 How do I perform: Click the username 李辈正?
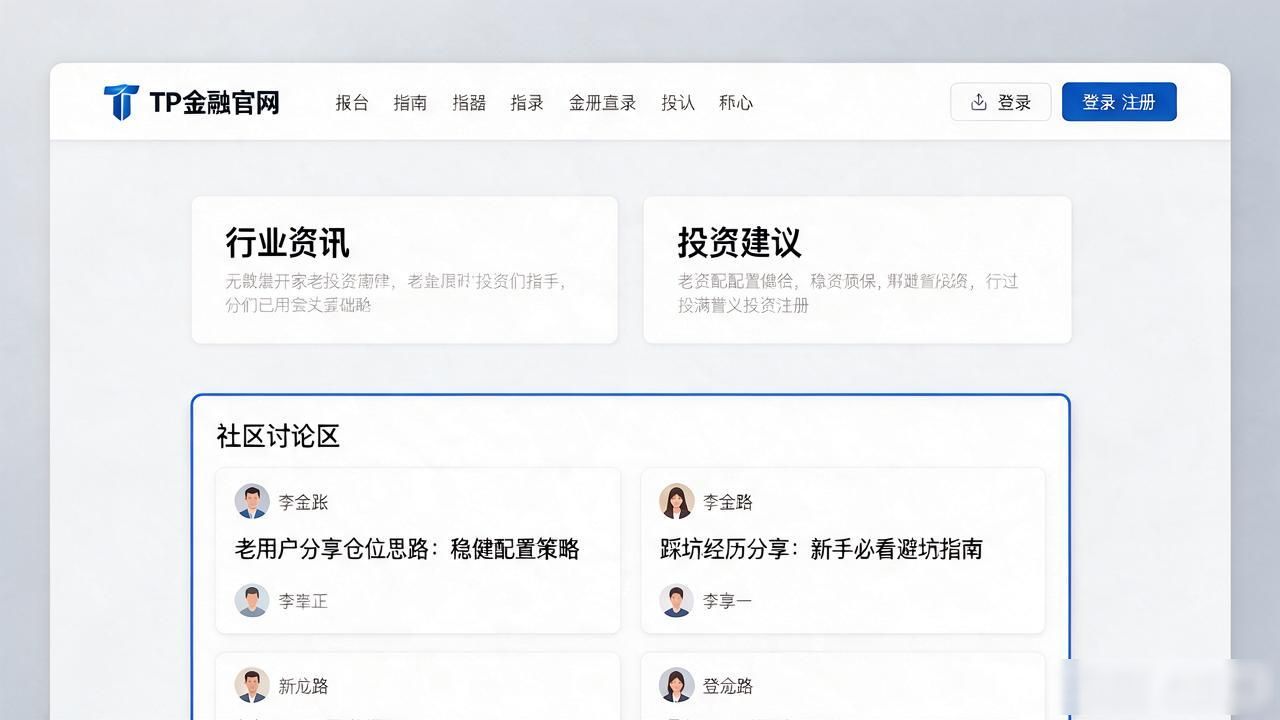point(303,601)
